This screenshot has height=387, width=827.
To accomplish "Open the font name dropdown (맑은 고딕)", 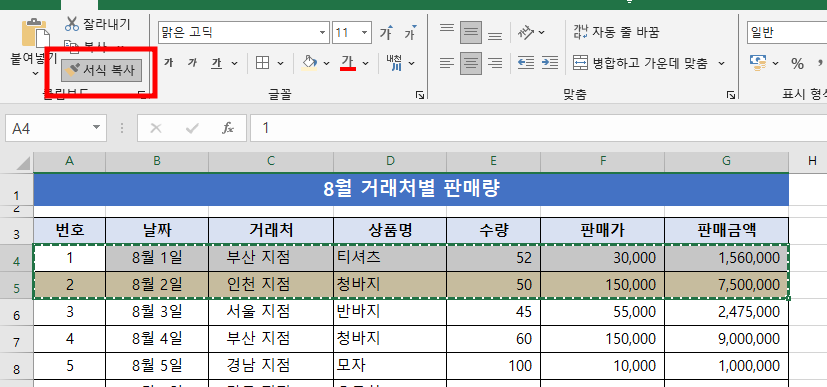I will click(x=323, y=33).
